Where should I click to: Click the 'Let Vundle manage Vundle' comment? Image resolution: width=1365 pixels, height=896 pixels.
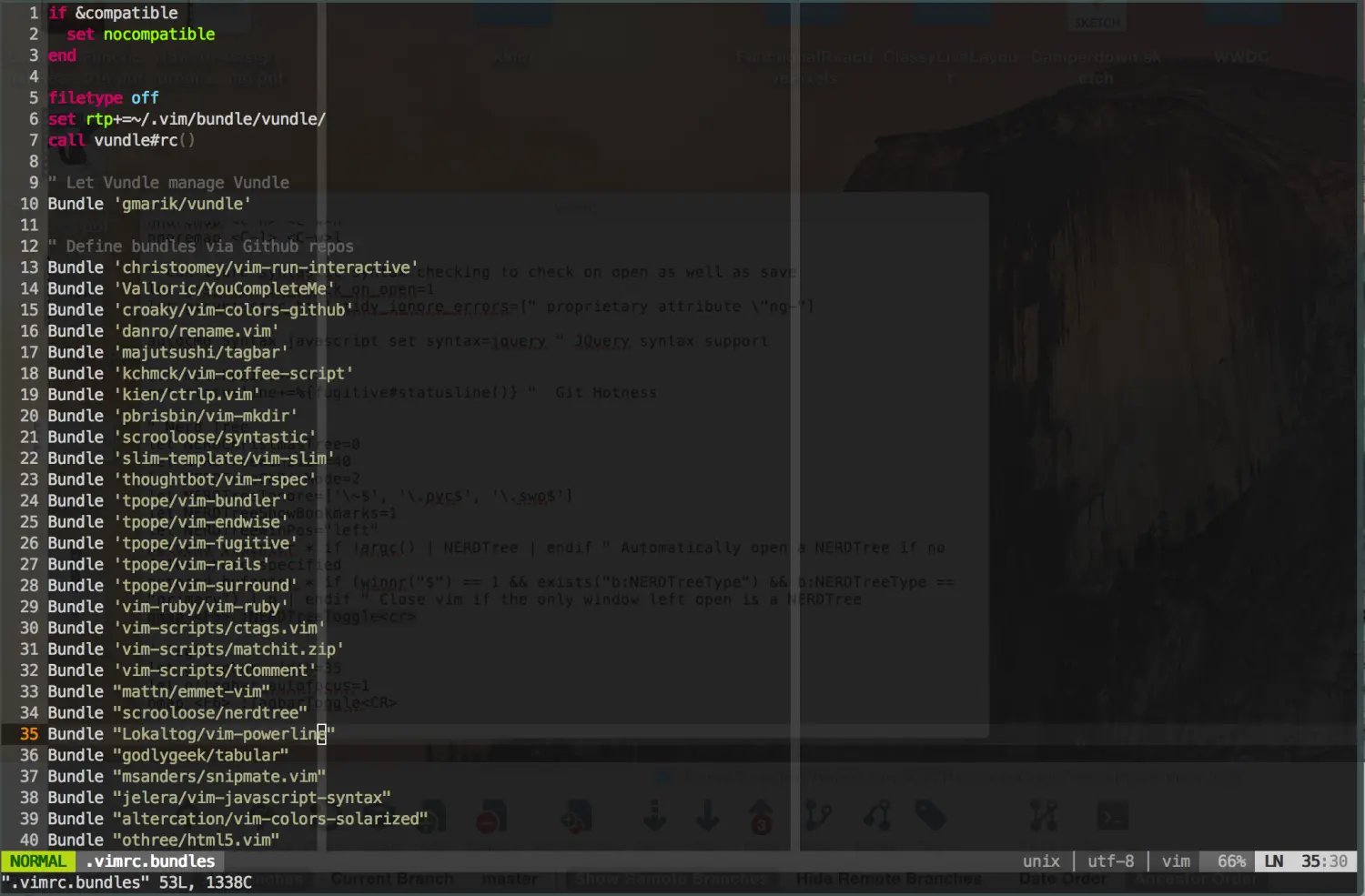click(x=168, y=183)
